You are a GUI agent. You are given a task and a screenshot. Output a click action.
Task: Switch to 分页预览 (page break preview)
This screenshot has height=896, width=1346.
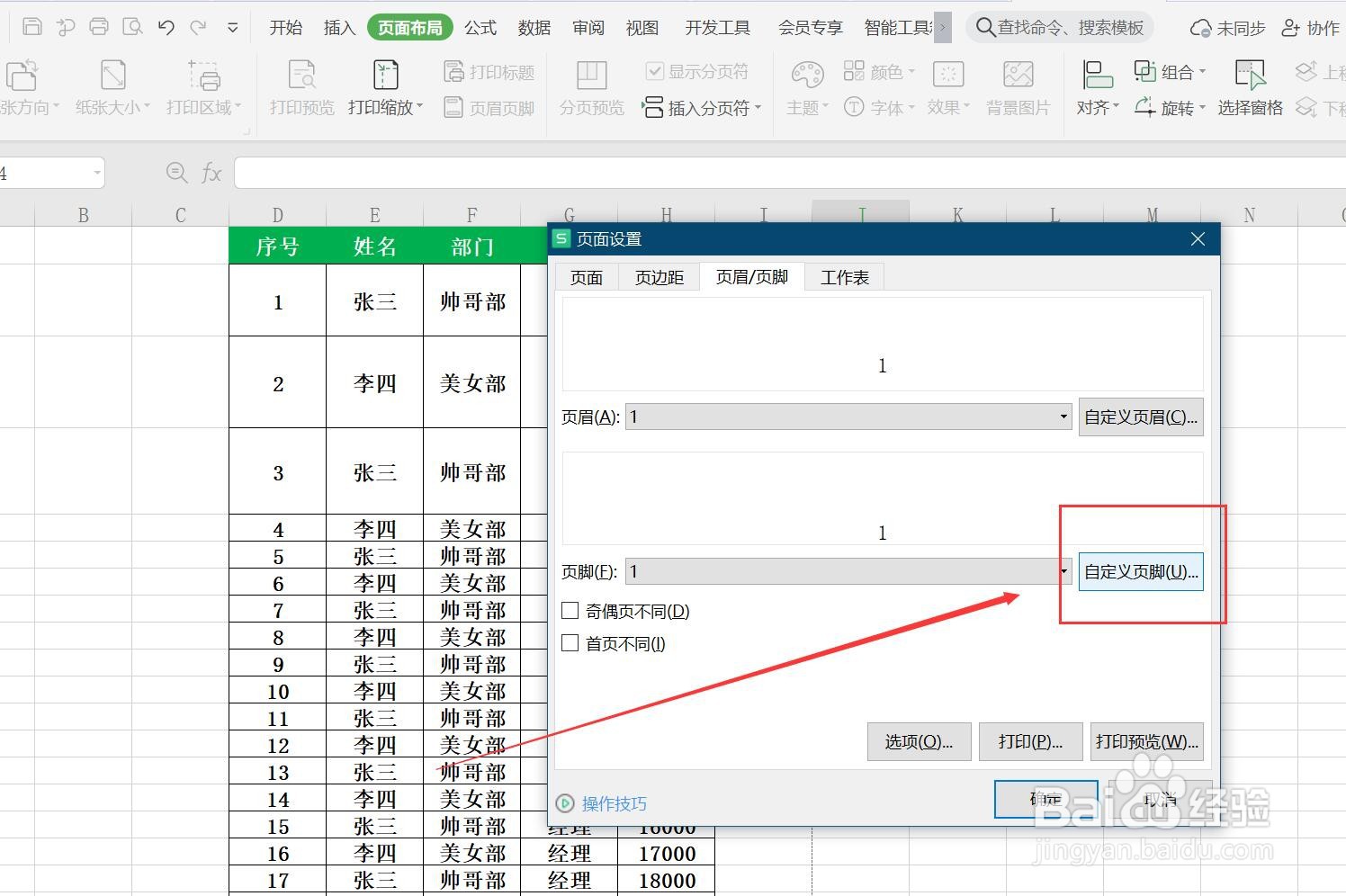point(590,87)
